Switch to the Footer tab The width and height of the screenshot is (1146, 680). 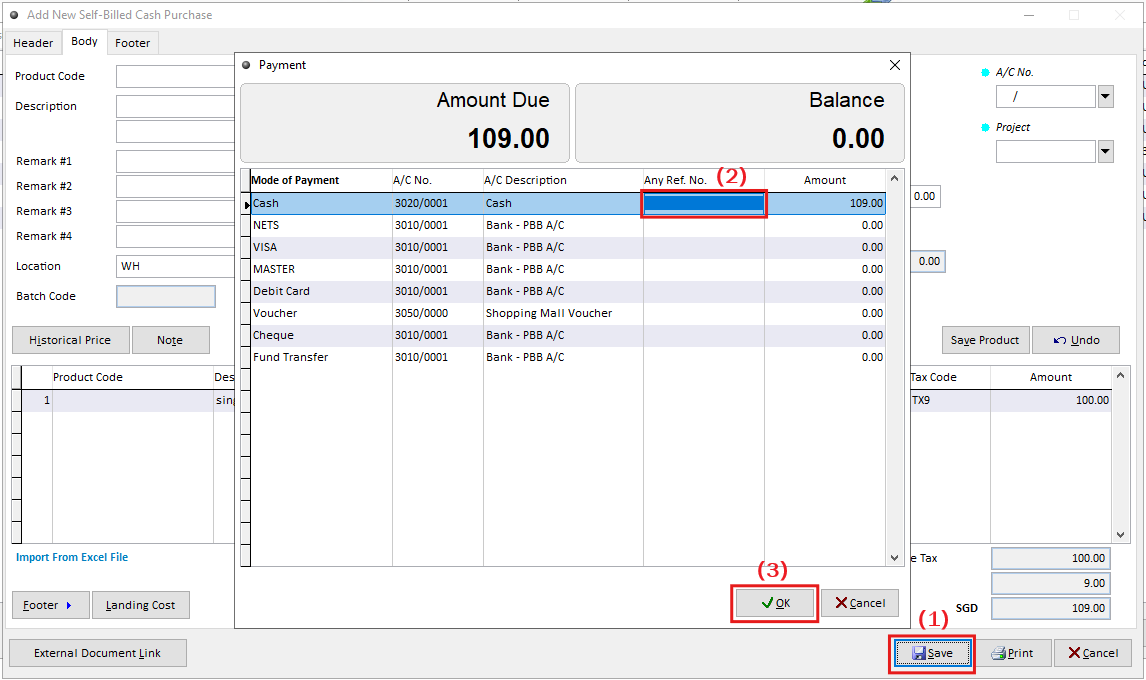click(132, 43)
